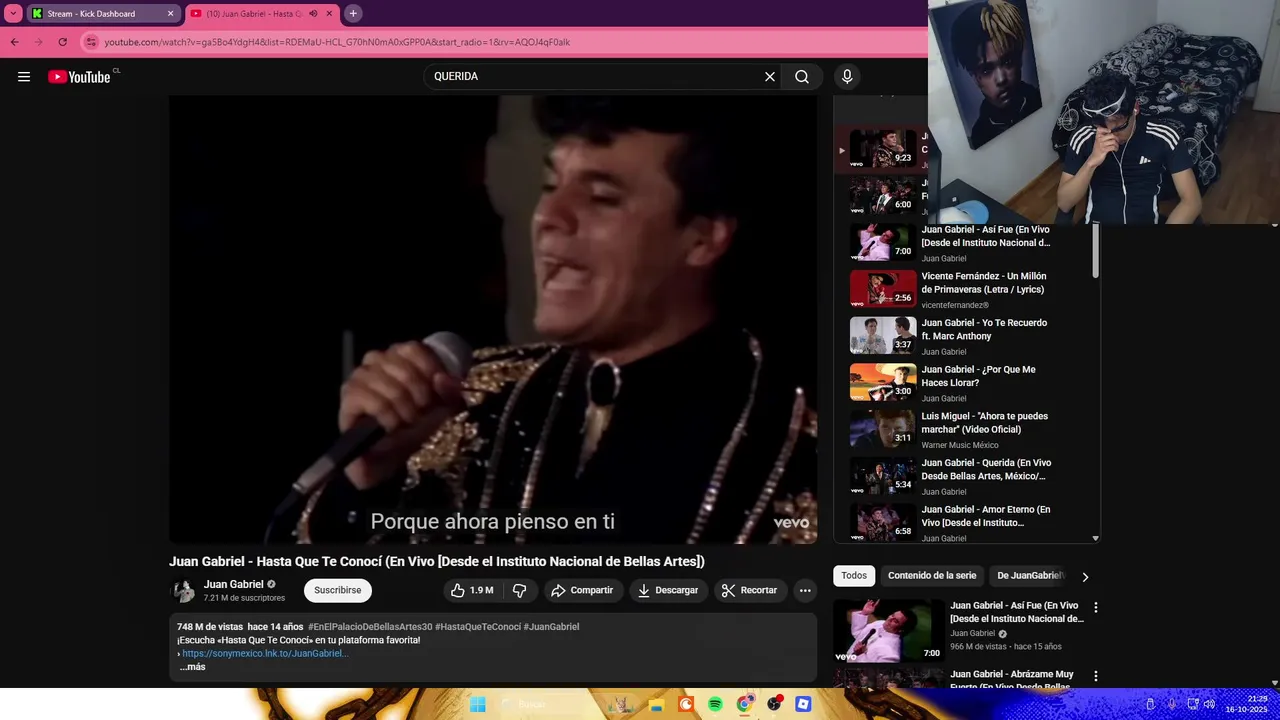This screenshot has height=720, width=1280.
Task: Click the #JuanGabriel hashtag
Action: click(x=551, y=627)
